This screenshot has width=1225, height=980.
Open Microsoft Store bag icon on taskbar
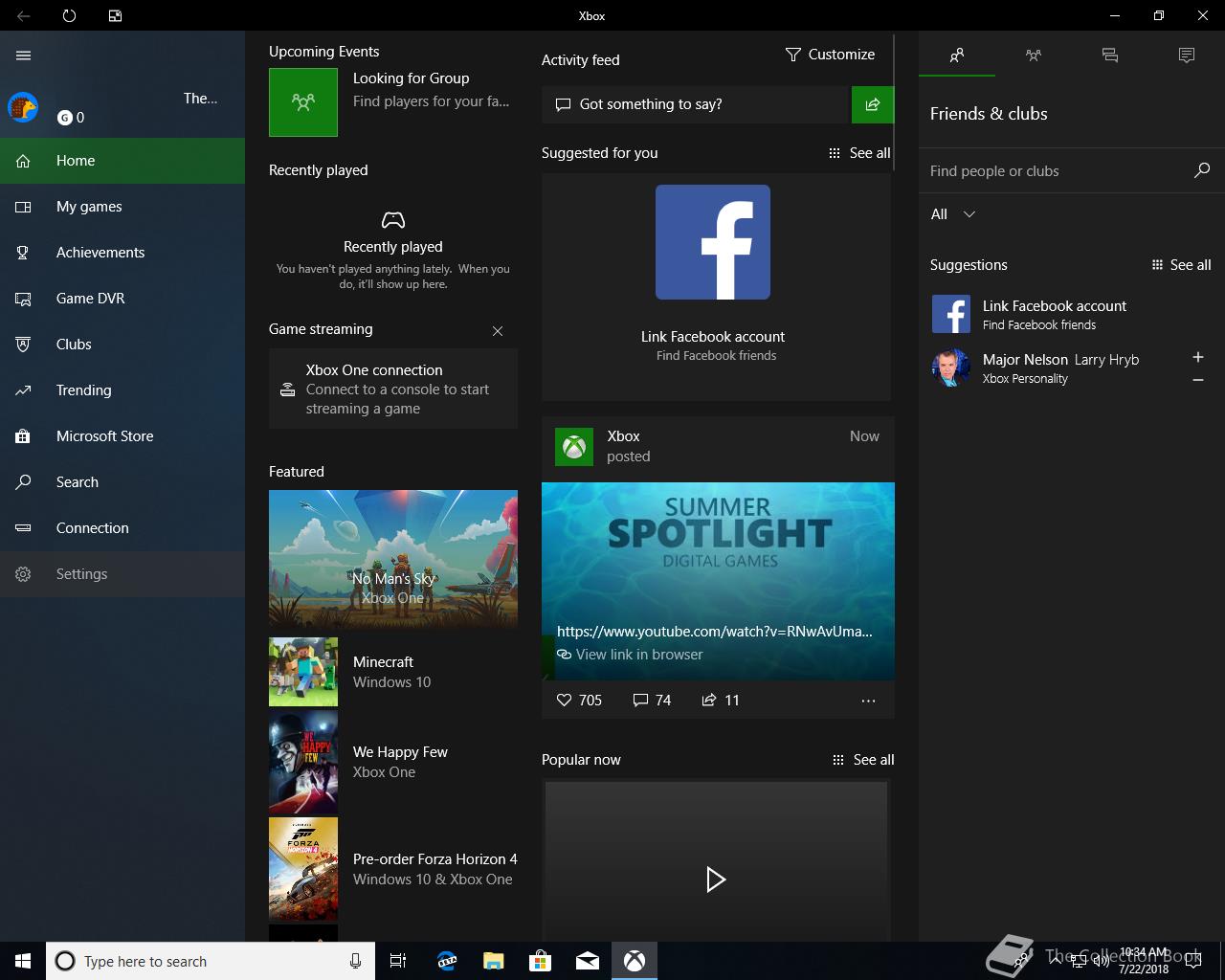tap(541, 961)
